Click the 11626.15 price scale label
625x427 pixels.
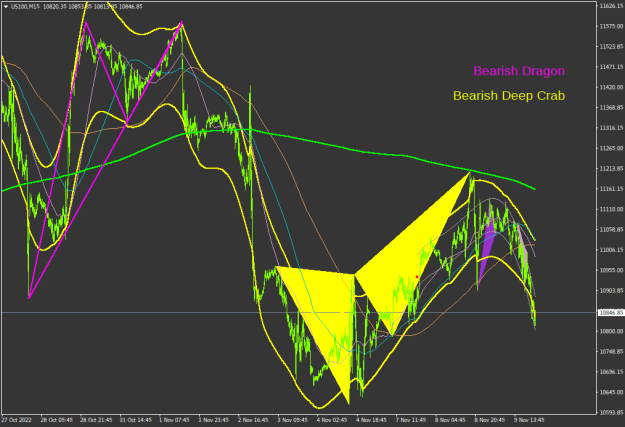click(611, 6)
